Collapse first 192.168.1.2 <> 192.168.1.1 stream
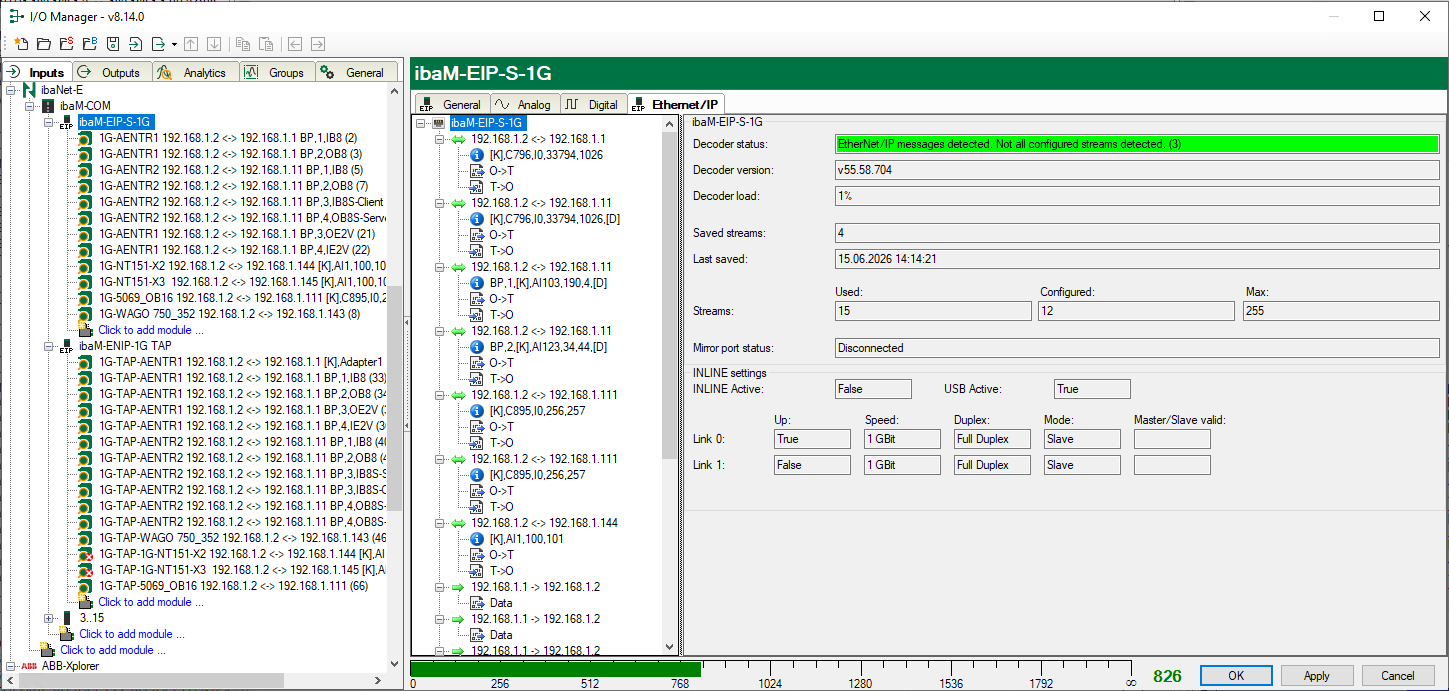The height and width of the screenshot is (691, 1449). (440, 139)
